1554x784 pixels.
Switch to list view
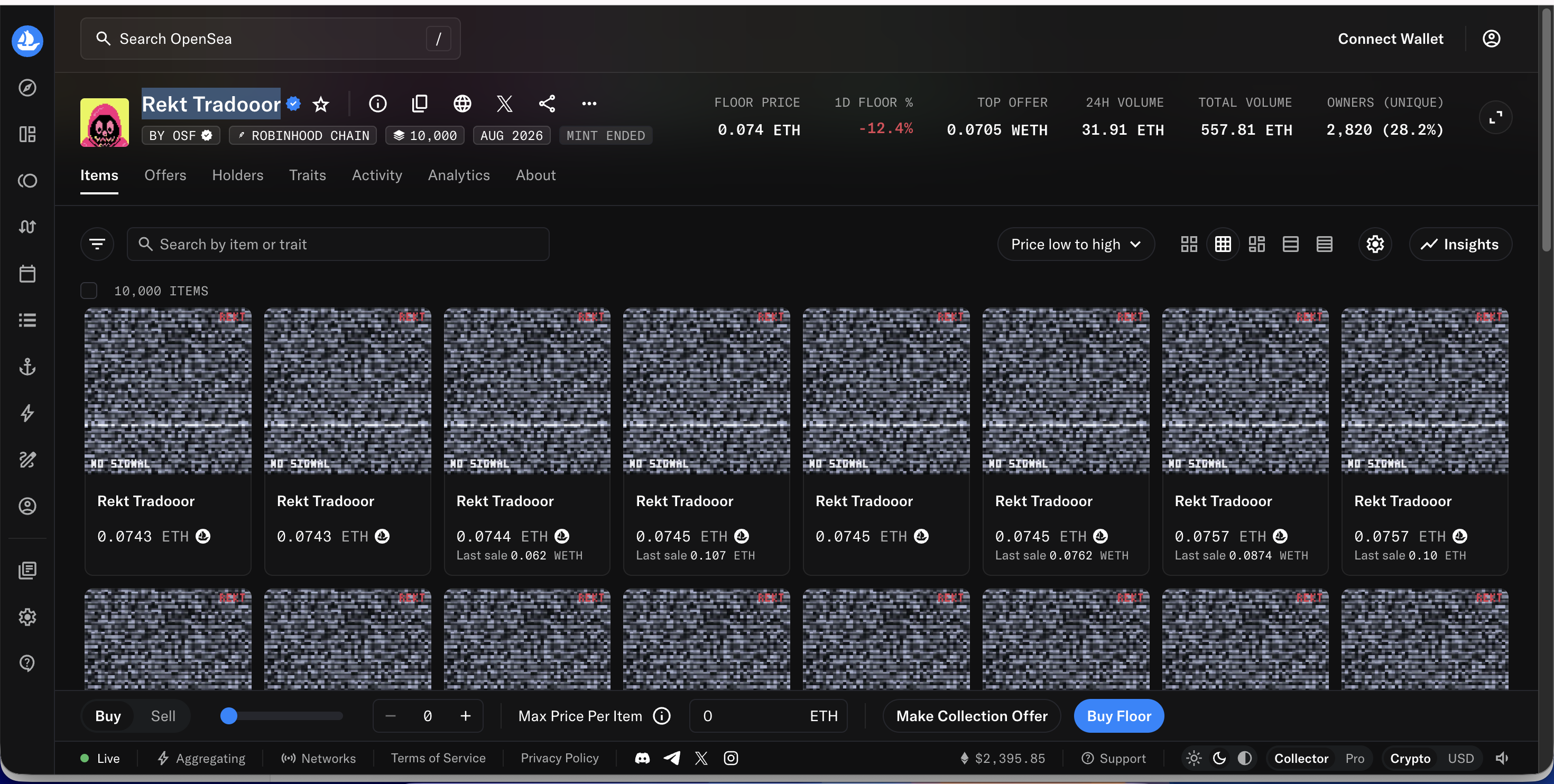pyautogui.click(x=1290, y=244)
